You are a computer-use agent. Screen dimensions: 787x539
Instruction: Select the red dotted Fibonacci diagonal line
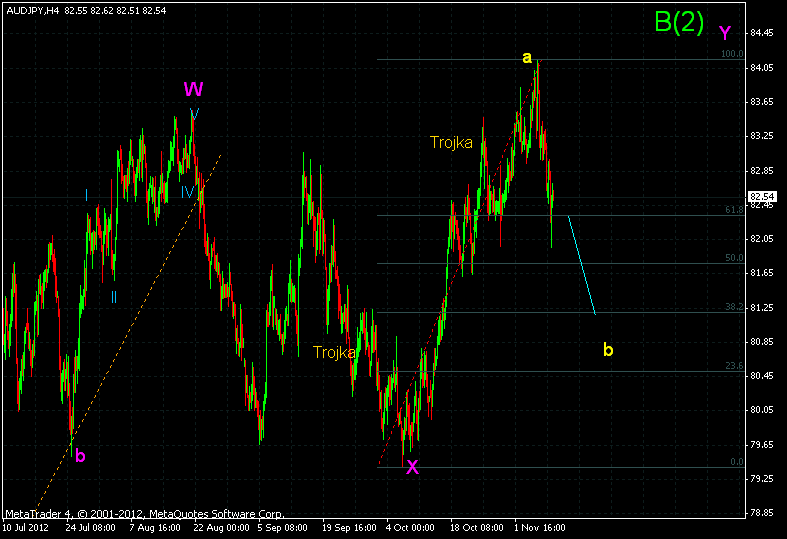click(458, 263)
